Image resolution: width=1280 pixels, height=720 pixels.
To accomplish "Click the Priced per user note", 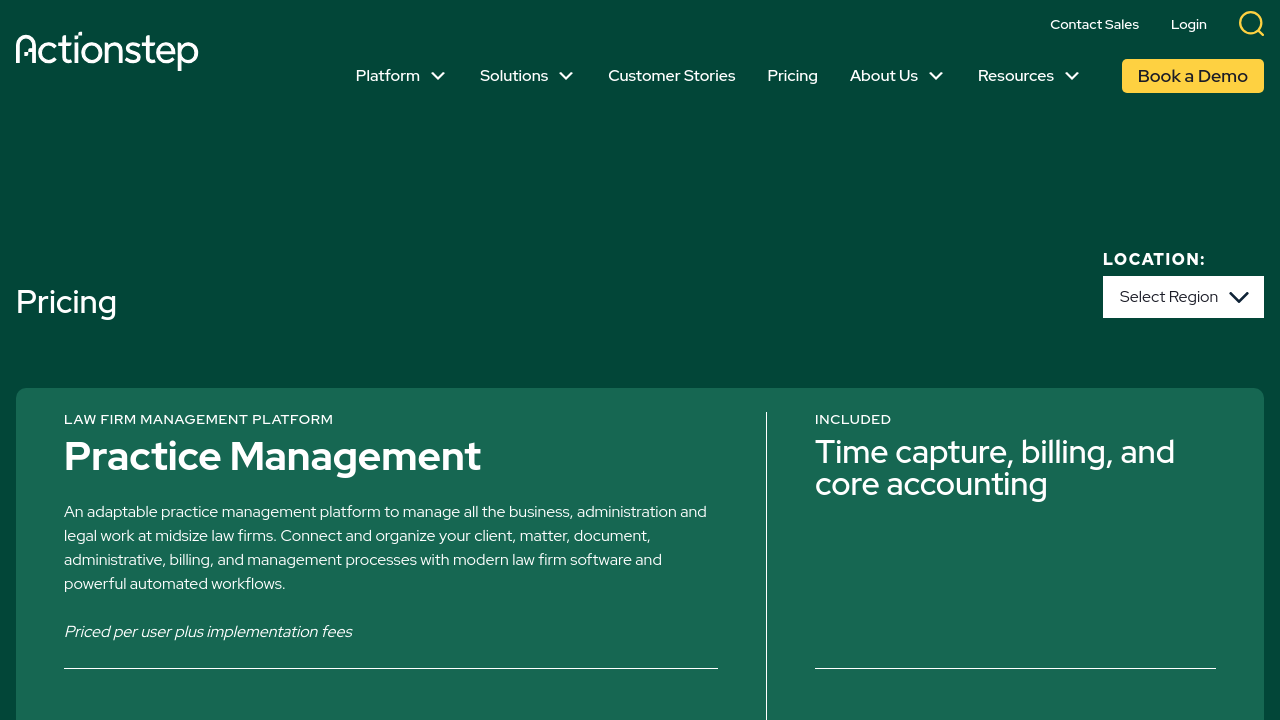I will (208, 632).
